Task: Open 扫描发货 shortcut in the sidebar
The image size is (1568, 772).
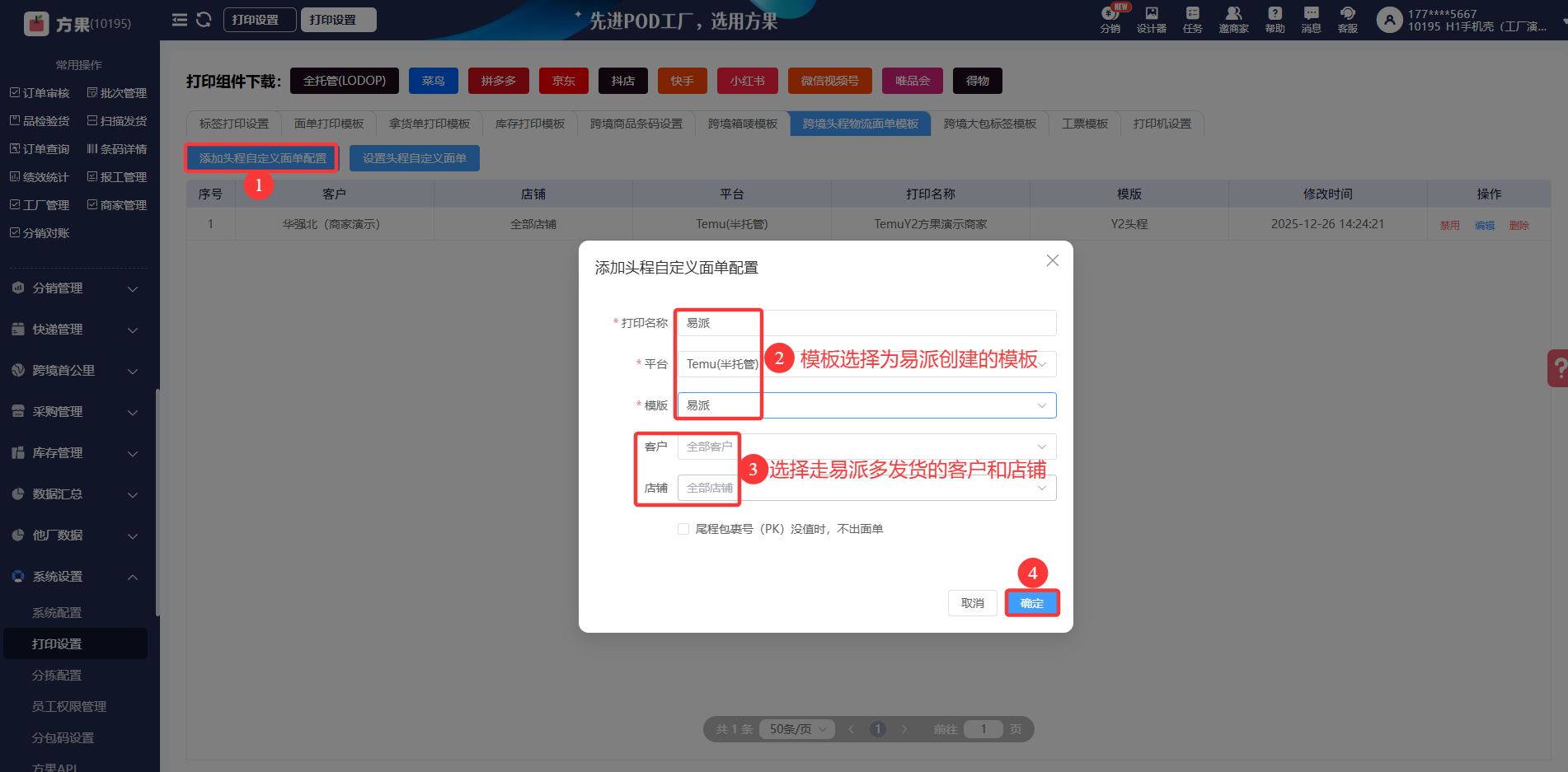Action: coord(117,121)
